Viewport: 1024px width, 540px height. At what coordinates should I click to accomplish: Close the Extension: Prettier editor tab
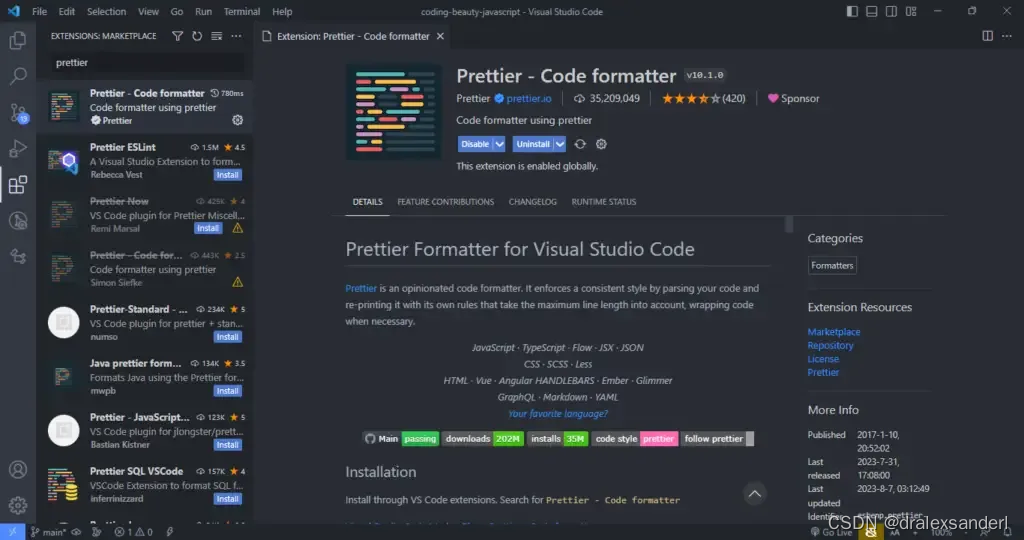tap(440, 36)
